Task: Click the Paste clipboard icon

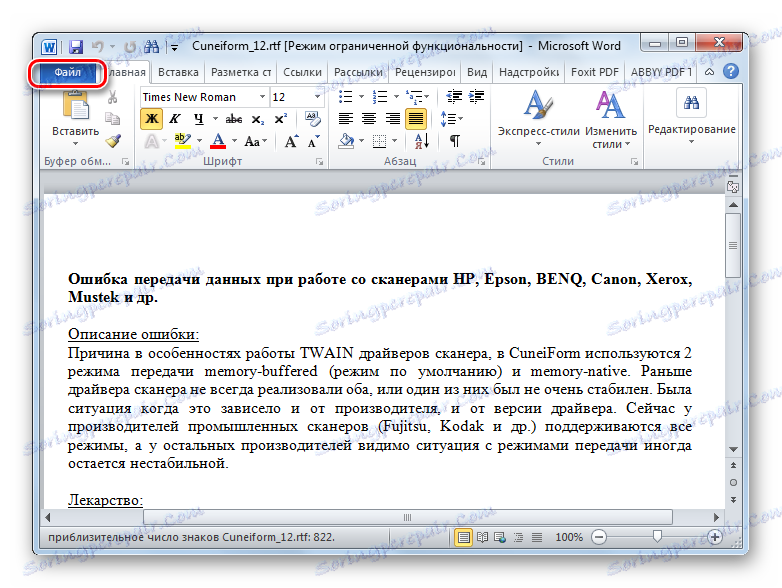Action: 75,106
